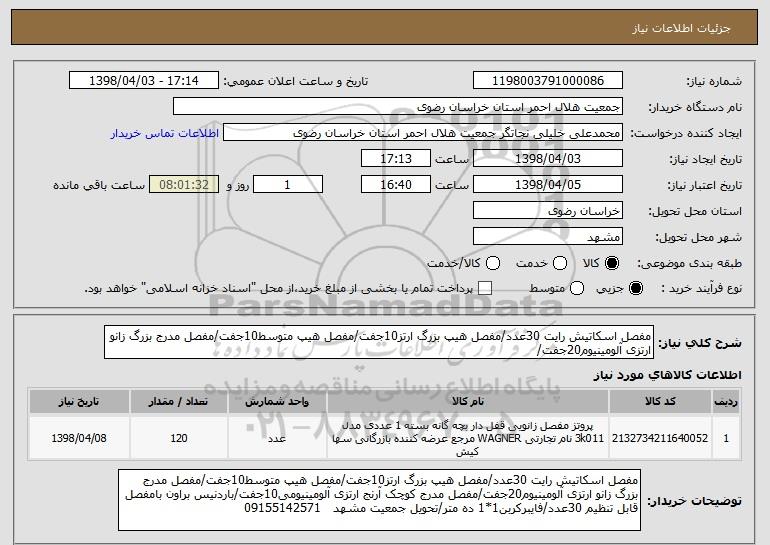Click the جزئیات اطلاعات نیاز header title
Screen dimensions: 770x545
pyautogui.click(x=681, y=28)
